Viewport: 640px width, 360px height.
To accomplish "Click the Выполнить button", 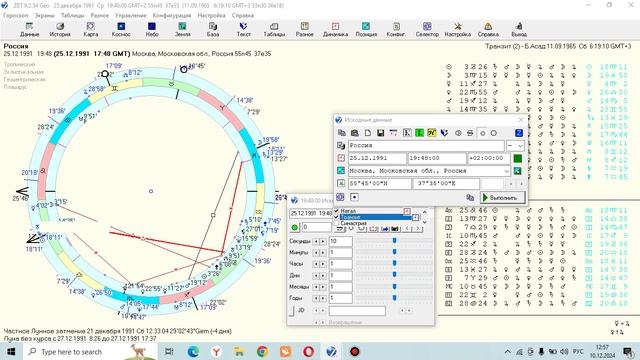I will click(x=502, y=198).
